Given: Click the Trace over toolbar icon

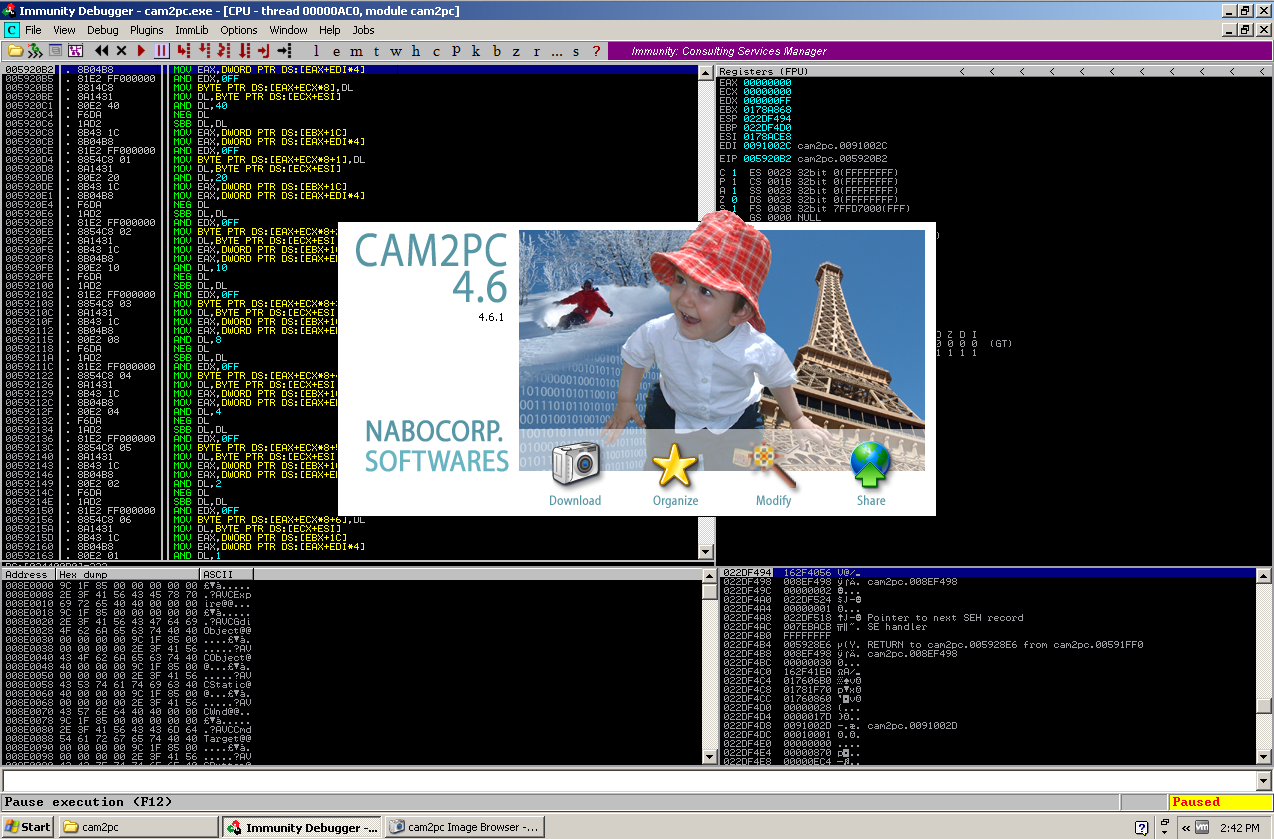Looking at the screenshot, I should 243,50.
